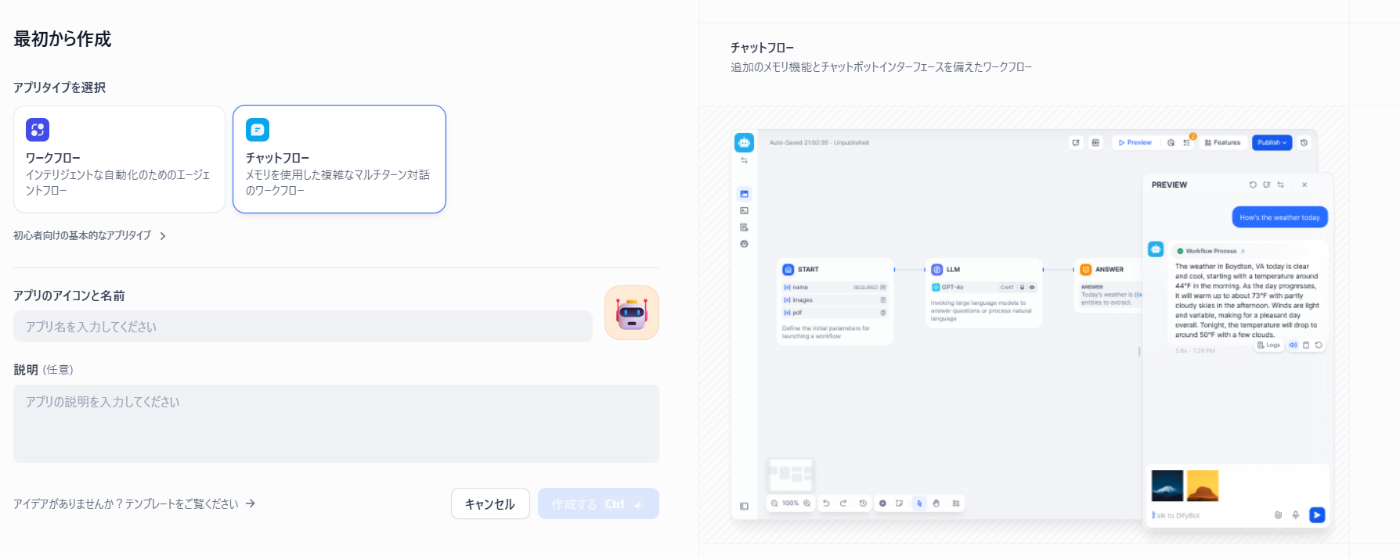The width and height of the screenshot is (1400, 559).
Task: Click zoom out magnifier in the preview illustration
Action: (774, 503)
